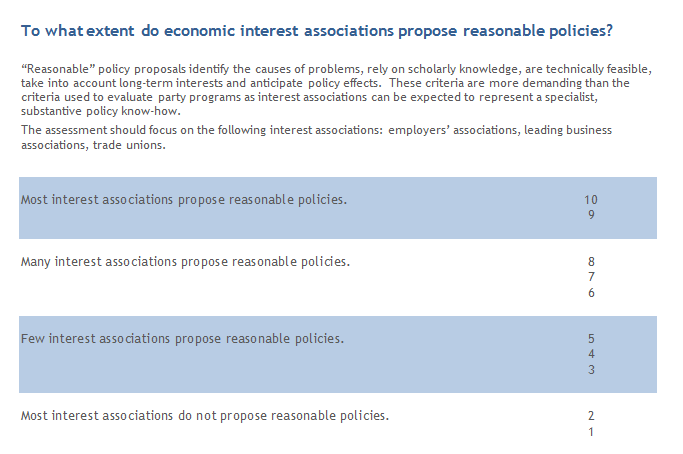Click the paragraph starting with "Reasonable" policy proposals

(336, 90)
